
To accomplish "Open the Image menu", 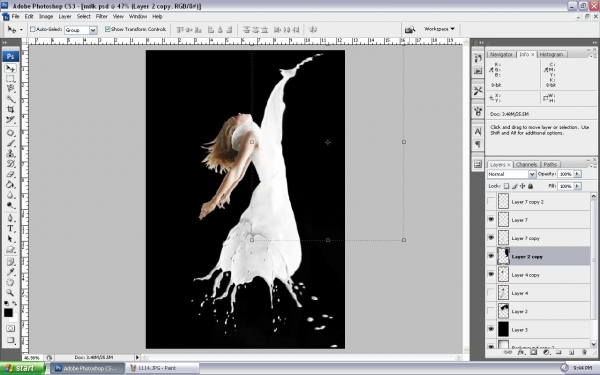I will pyautogui.click(x=46, y=16).
